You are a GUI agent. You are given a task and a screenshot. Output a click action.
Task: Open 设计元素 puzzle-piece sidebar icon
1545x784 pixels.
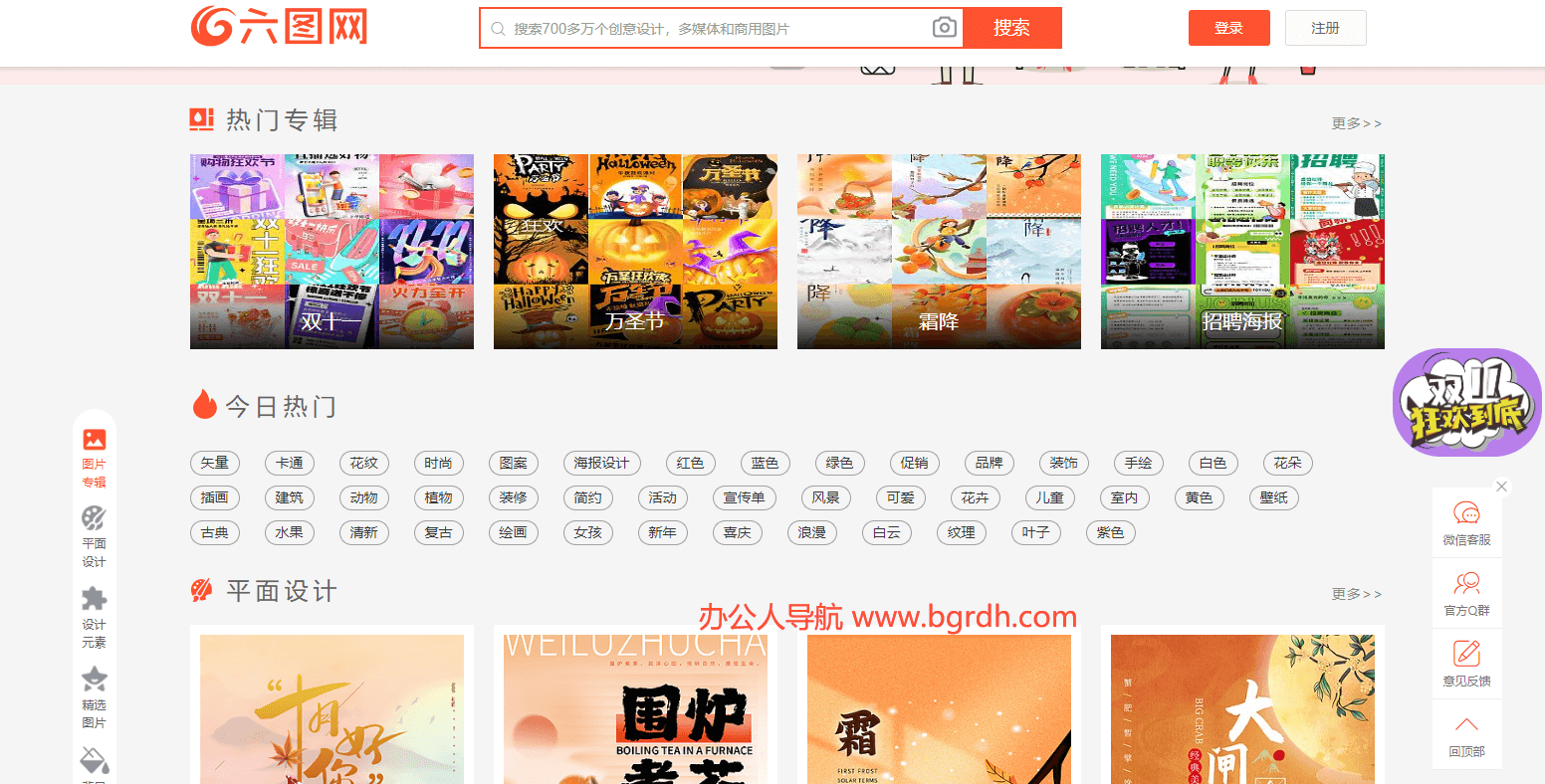(94, 599)
